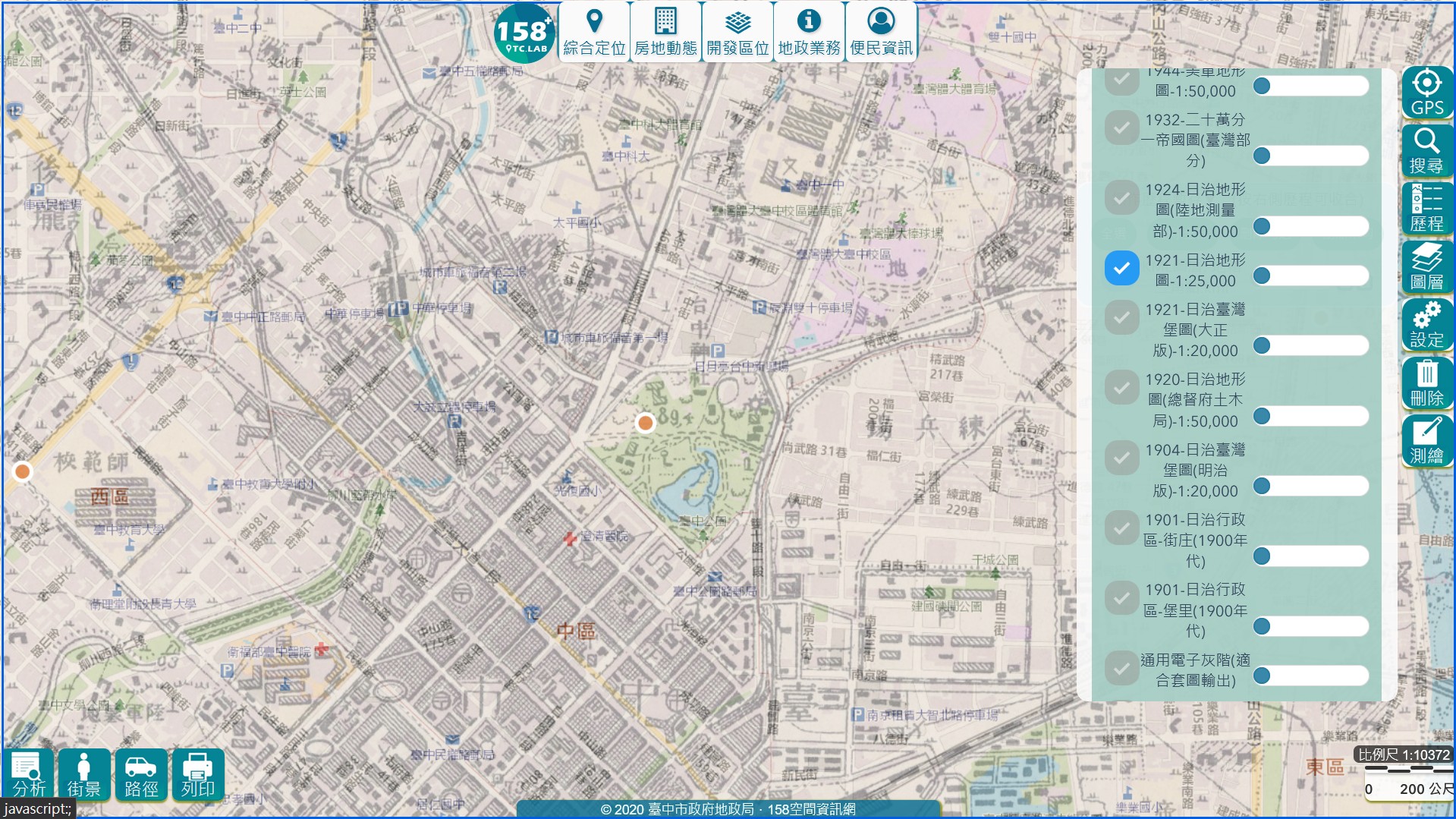Click the 臺中公園路郵局 map label

[x=714, y=591]
